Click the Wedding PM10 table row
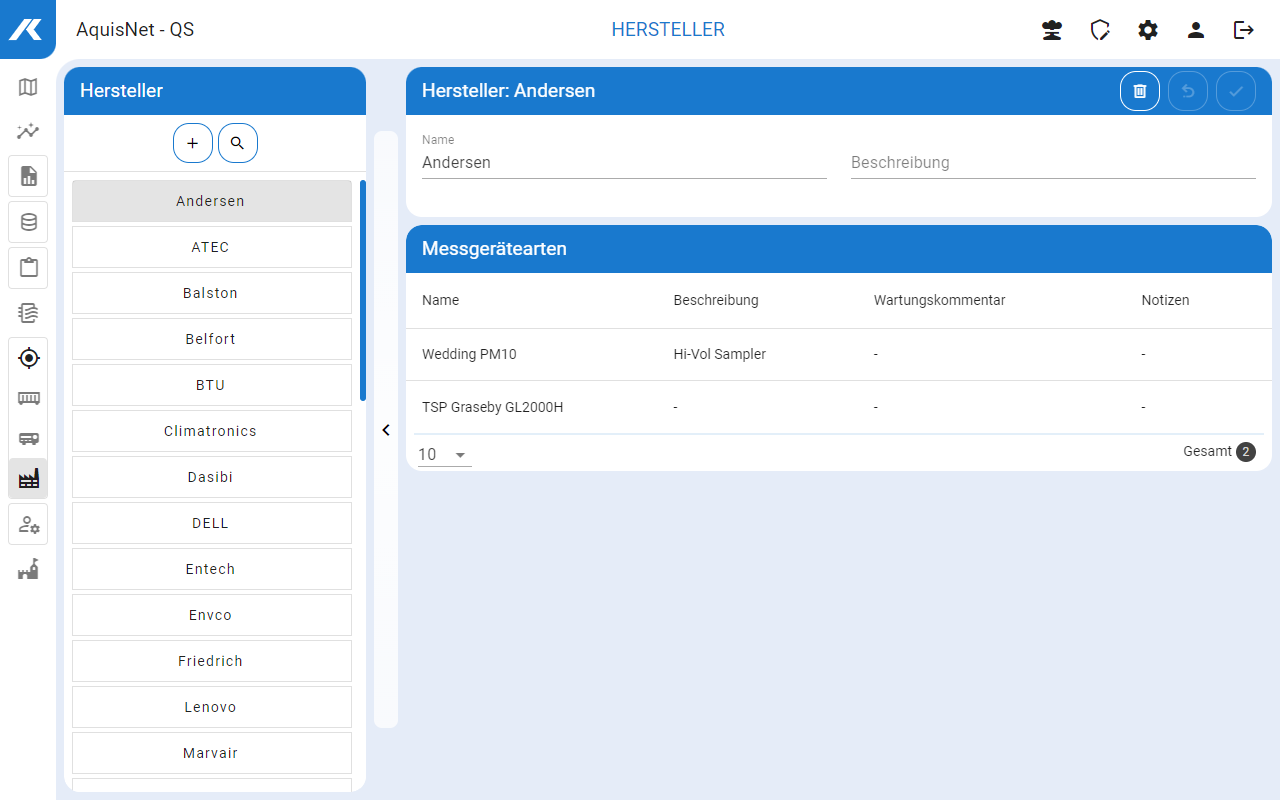 838,354
